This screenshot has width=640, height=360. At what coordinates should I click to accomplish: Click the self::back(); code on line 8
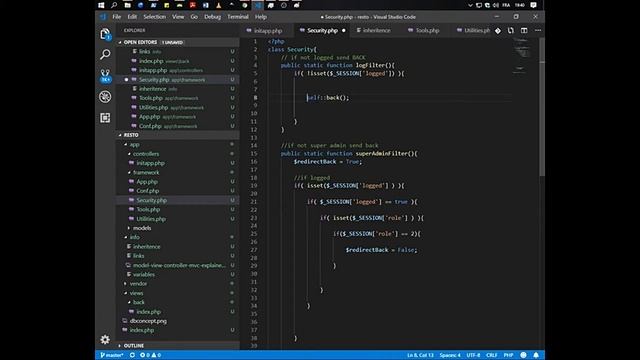328,98
